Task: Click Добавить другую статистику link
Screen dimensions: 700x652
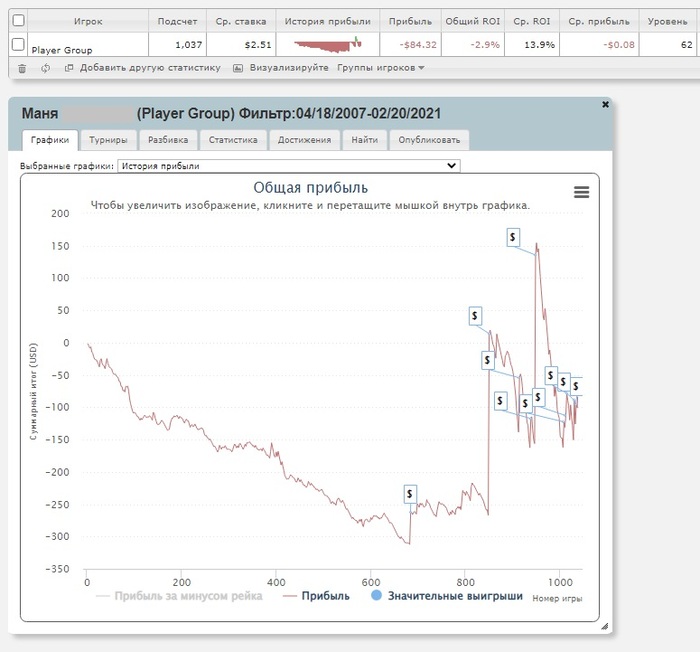Action: click(150, 68)
